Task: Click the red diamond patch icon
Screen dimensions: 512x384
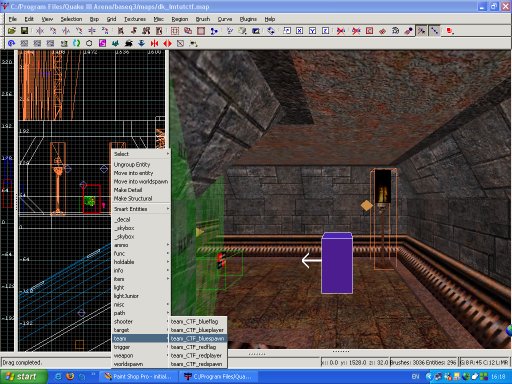Action: point(382,31)
